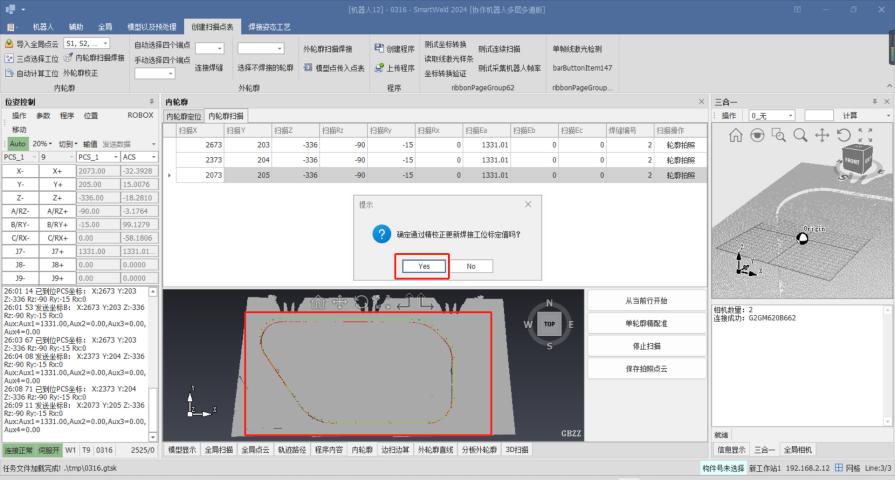Click the 导入全局点云 icon in ribbon
The width and height of the screenshot is (895, 480).
pos(9,45)
